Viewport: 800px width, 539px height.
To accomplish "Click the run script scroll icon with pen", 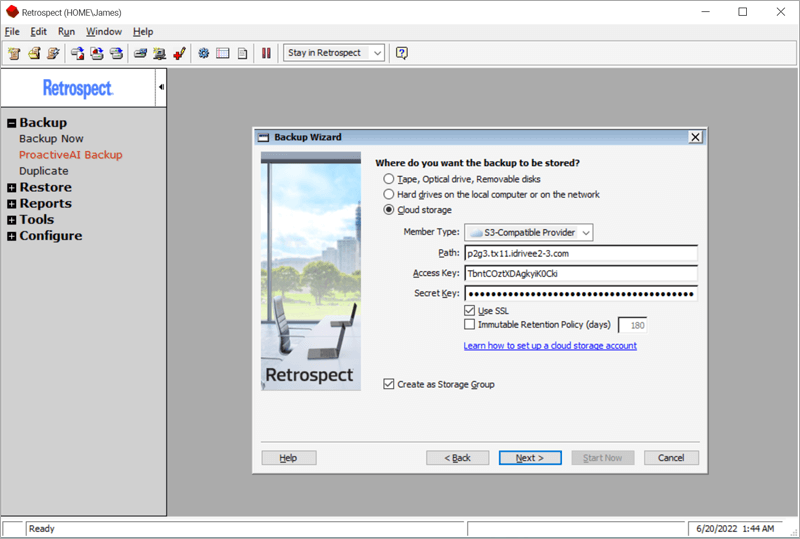I will pyautogui.click(x=53, y=53).
